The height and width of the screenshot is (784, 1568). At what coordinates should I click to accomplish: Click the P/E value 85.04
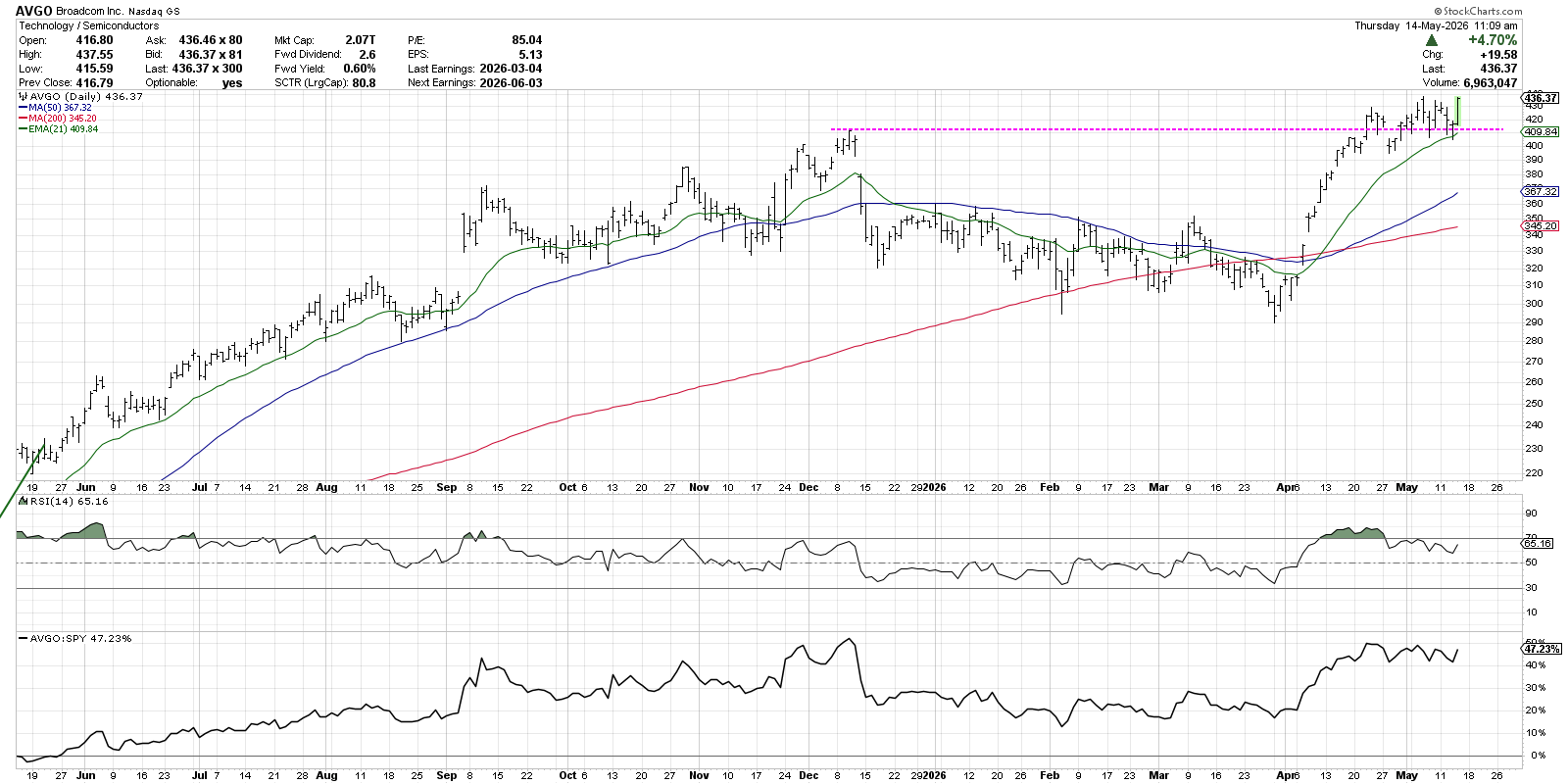click(x=527, y=40)
